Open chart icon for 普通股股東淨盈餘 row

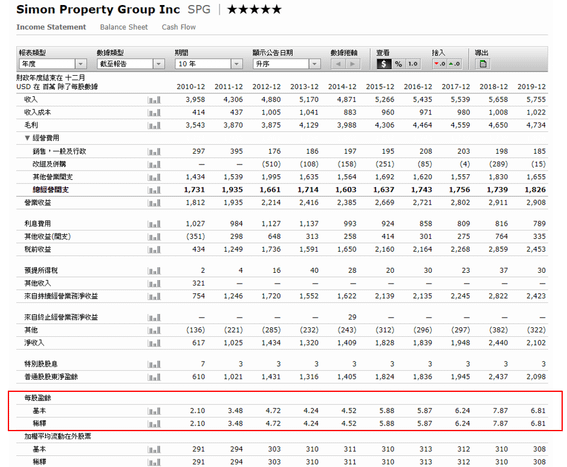click(x=154, y=377)
